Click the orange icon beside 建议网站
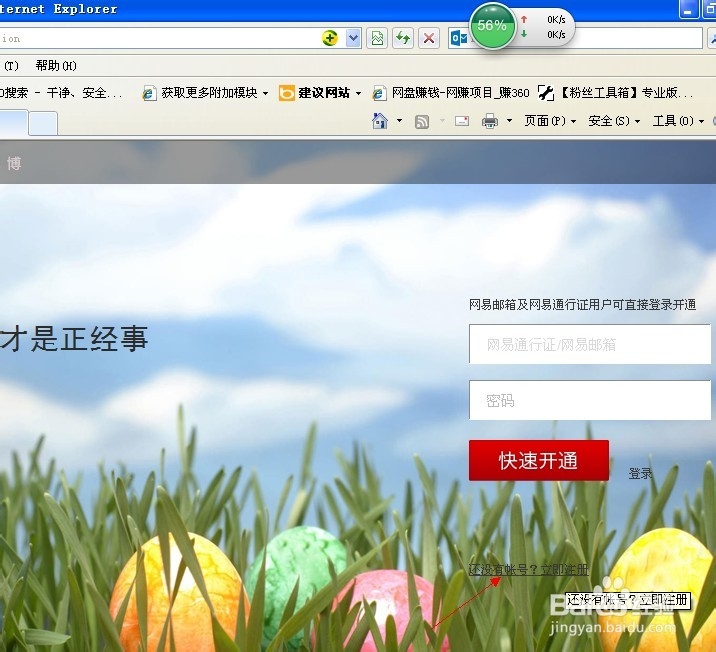 [286, 94]
